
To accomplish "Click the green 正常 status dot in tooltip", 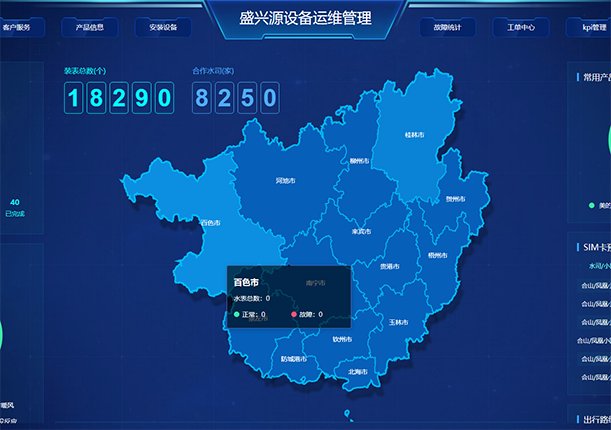I will (236, 314).
